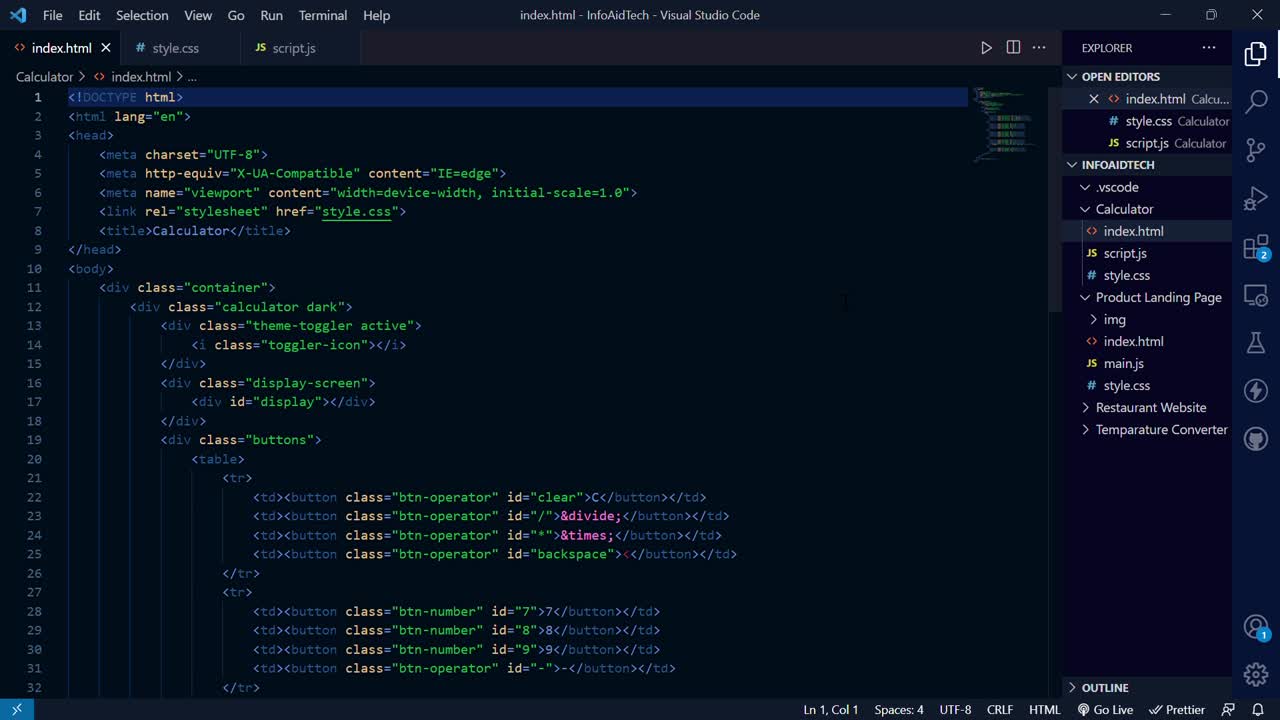Screen dimensions: 1280x720
Task: Click the Go Live server button
Action: (x=1105, y=709)
